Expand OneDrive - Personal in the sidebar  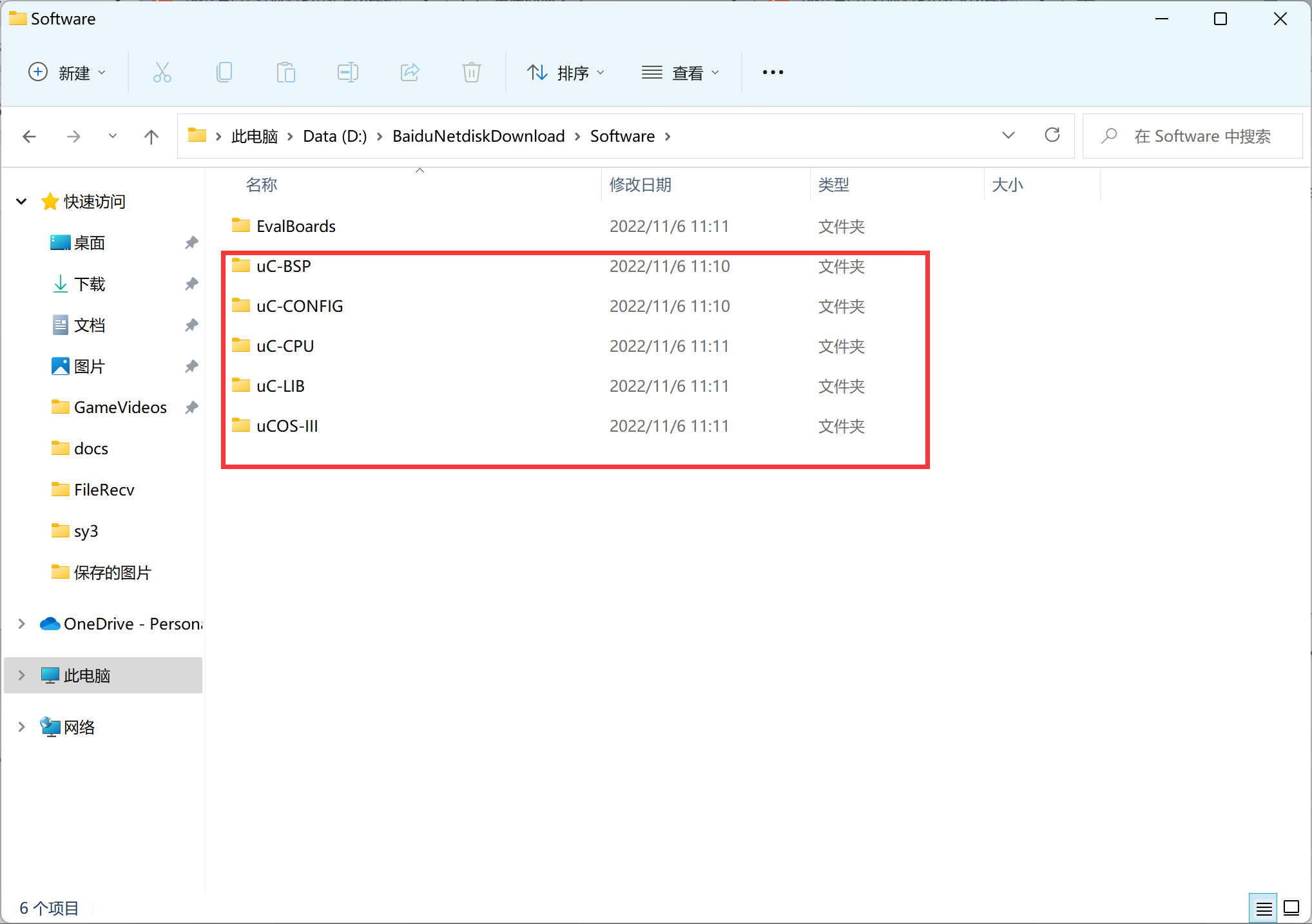click(21, 623)
